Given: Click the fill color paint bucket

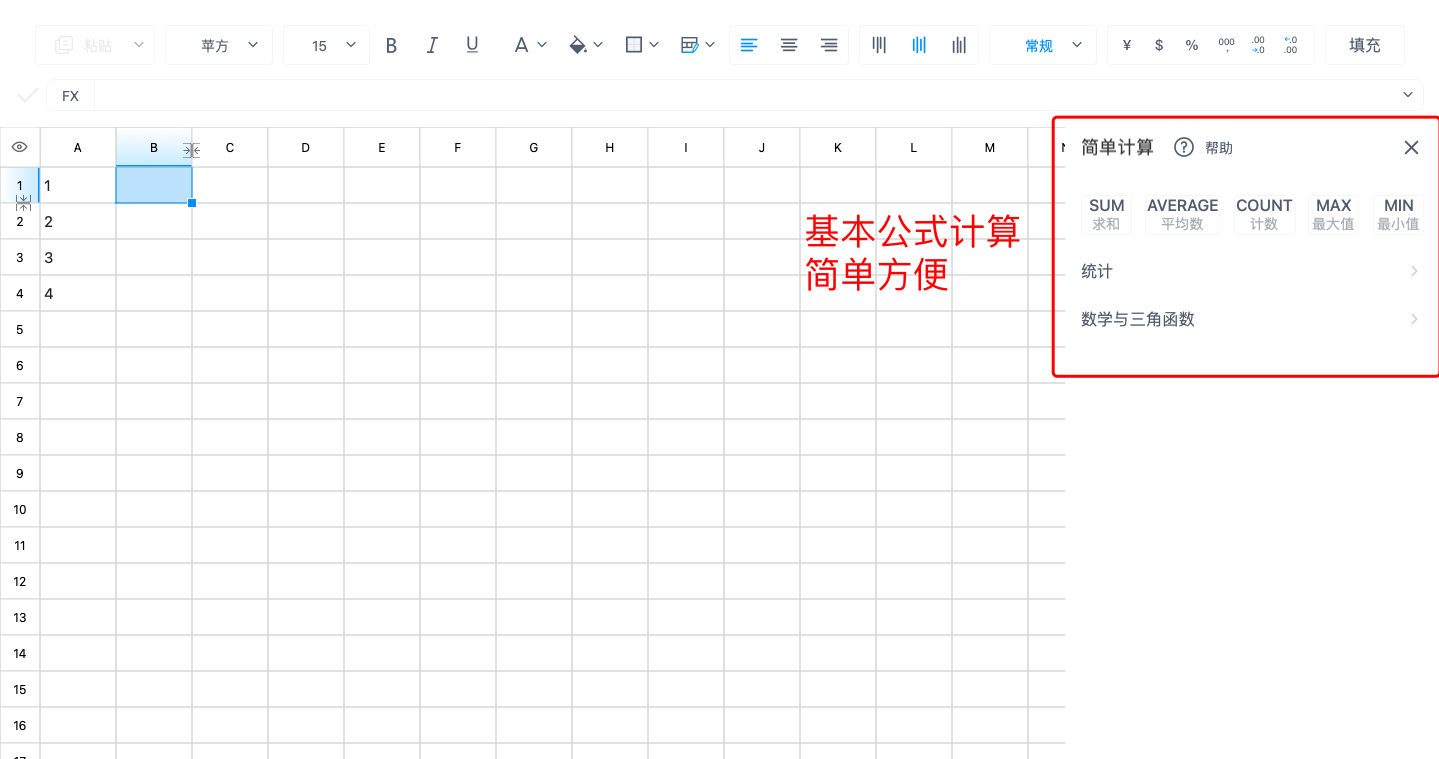Looking at the screenshot, I should click(577, 45).
